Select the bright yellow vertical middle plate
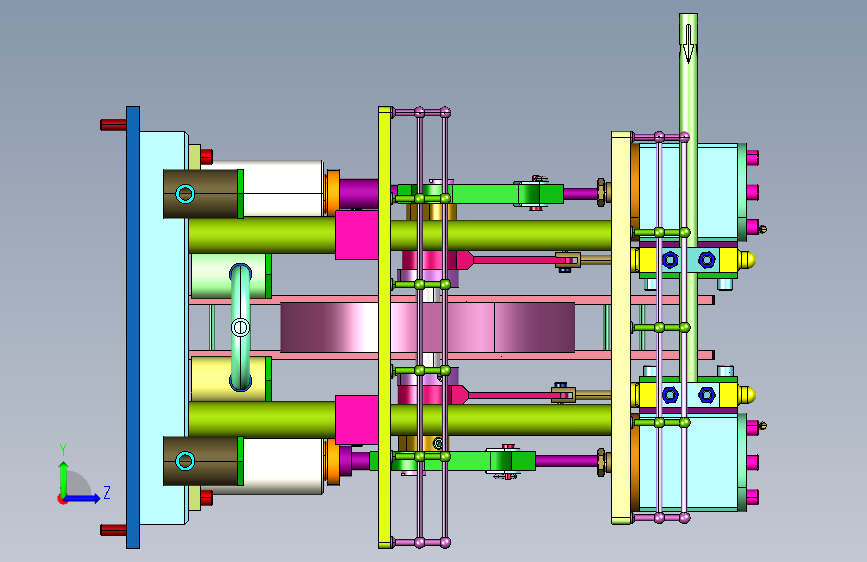Image resolution: width=867 pixels, height=562 pixels. point(385,327)
